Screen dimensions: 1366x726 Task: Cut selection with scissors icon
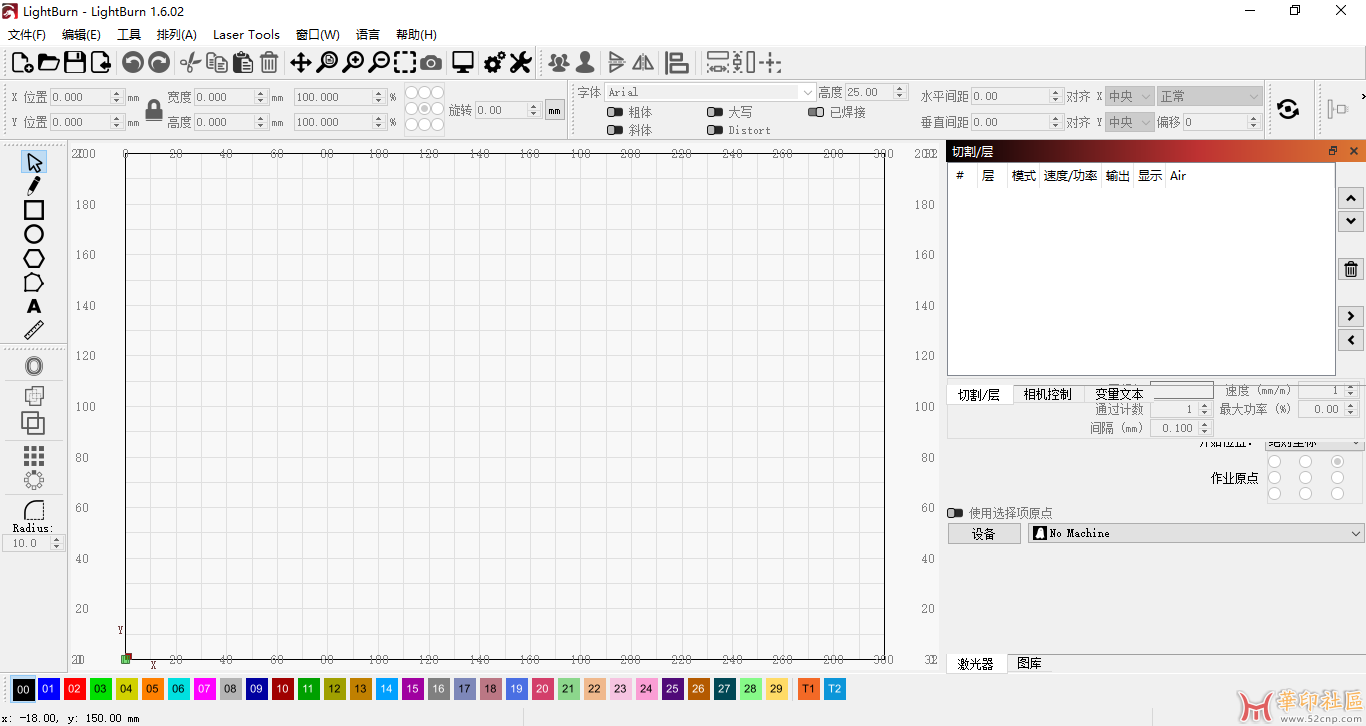point(190,63)
